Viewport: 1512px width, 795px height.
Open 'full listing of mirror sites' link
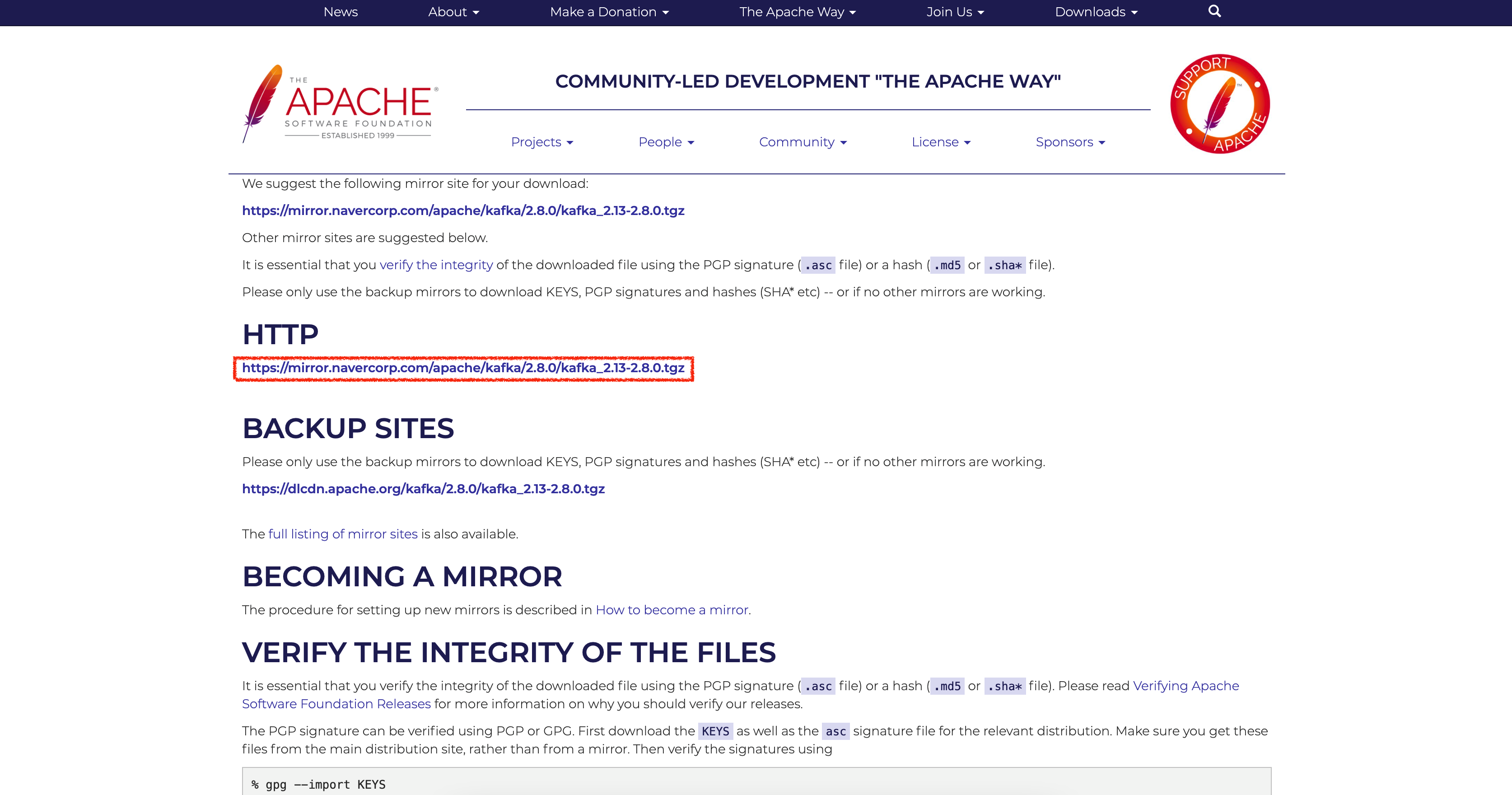point(343,534)
